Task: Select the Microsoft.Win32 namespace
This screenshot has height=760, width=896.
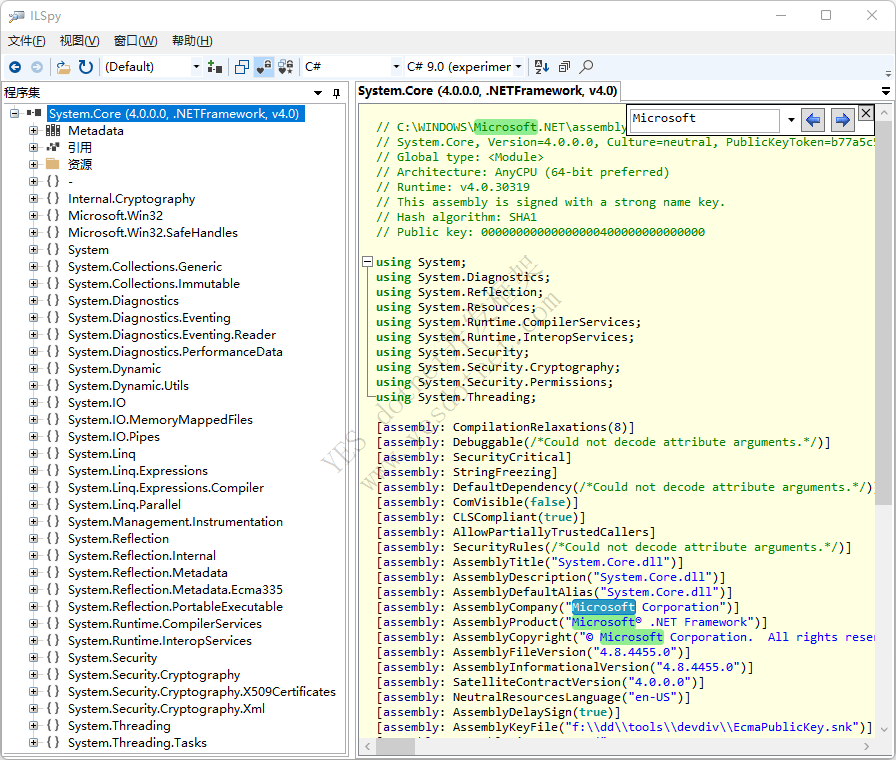Action: 115,216
